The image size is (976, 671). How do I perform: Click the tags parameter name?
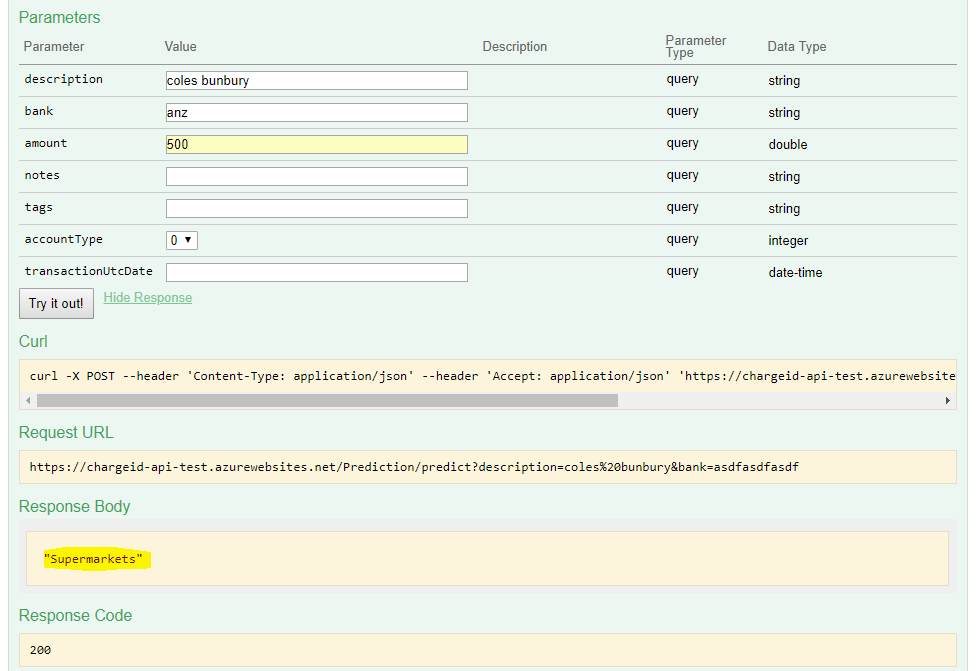click(x=39, y=207)
